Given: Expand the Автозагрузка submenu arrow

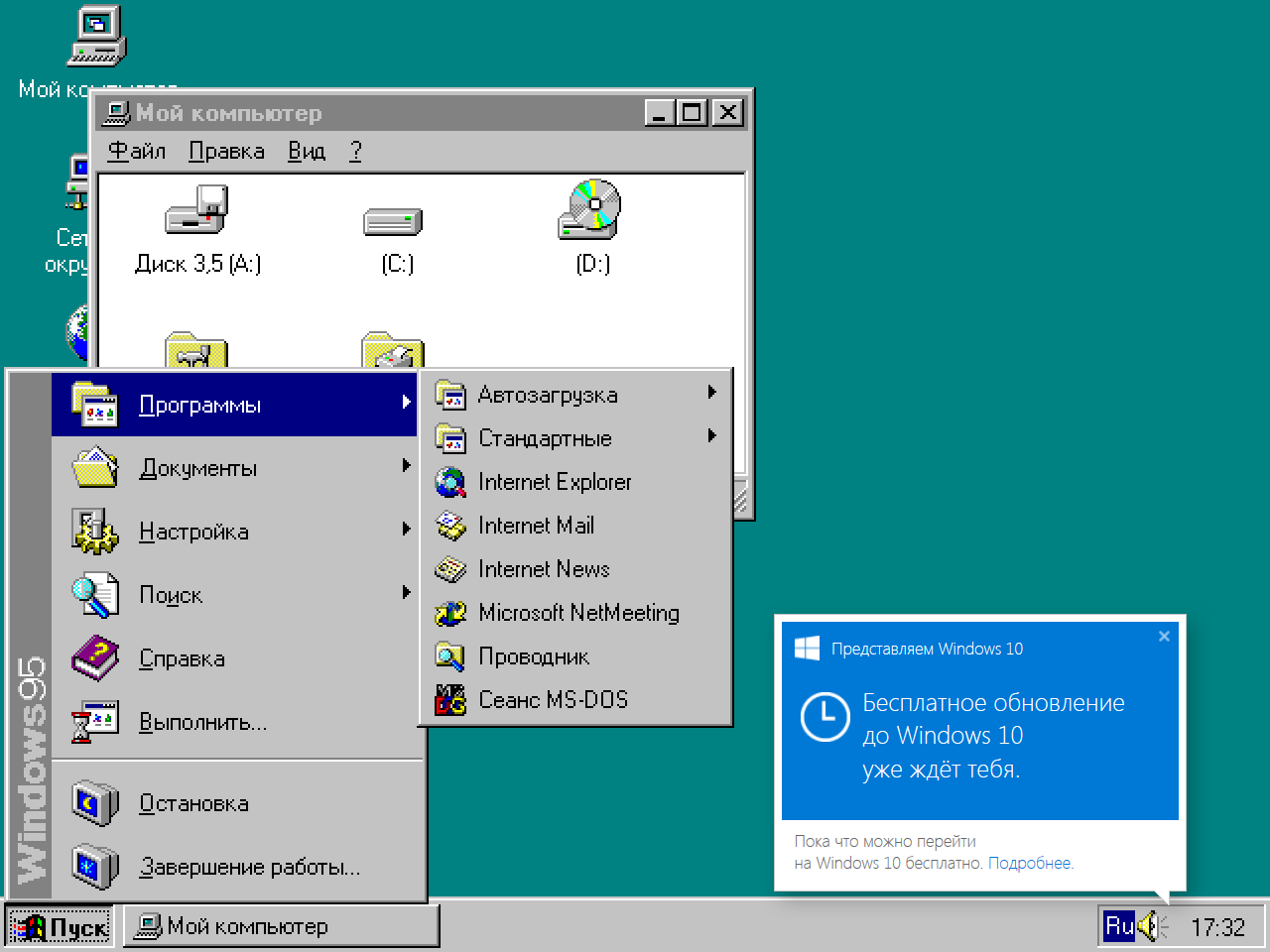Looking at the screenshot, I should (x=711, y=392).
